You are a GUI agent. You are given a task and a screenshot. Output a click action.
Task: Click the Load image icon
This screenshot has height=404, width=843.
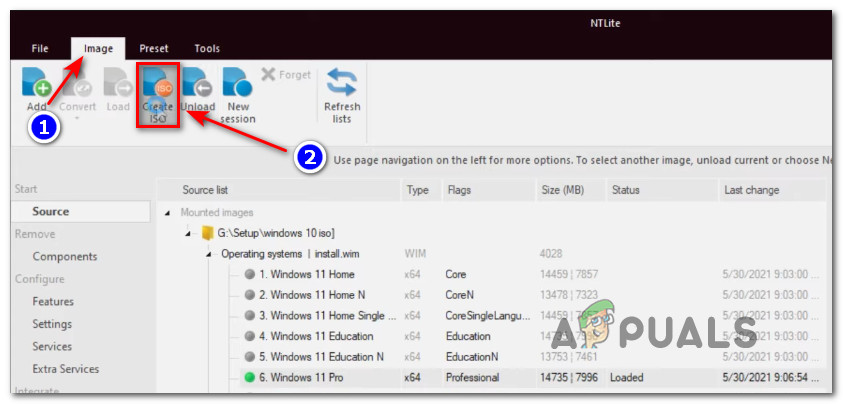pyautogui.click(x=118, y=82)
